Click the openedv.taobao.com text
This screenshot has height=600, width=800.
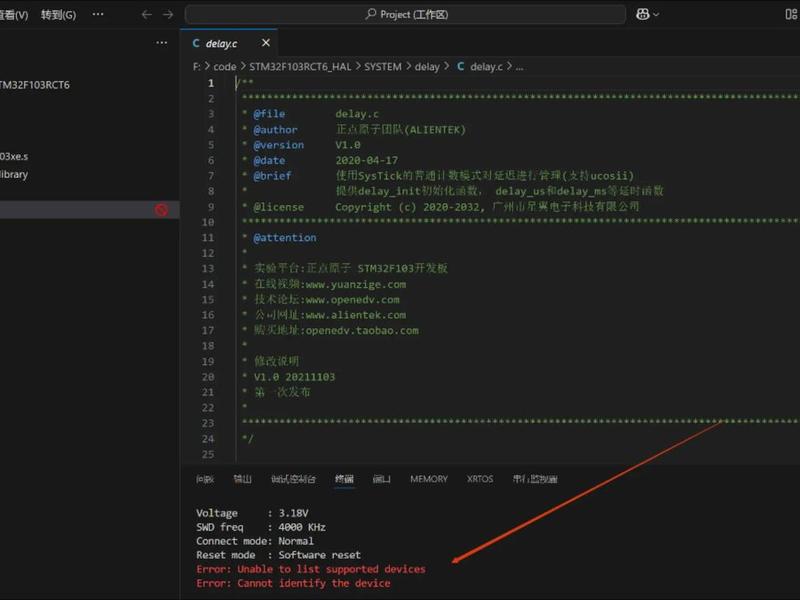click(x=362, y=330)
